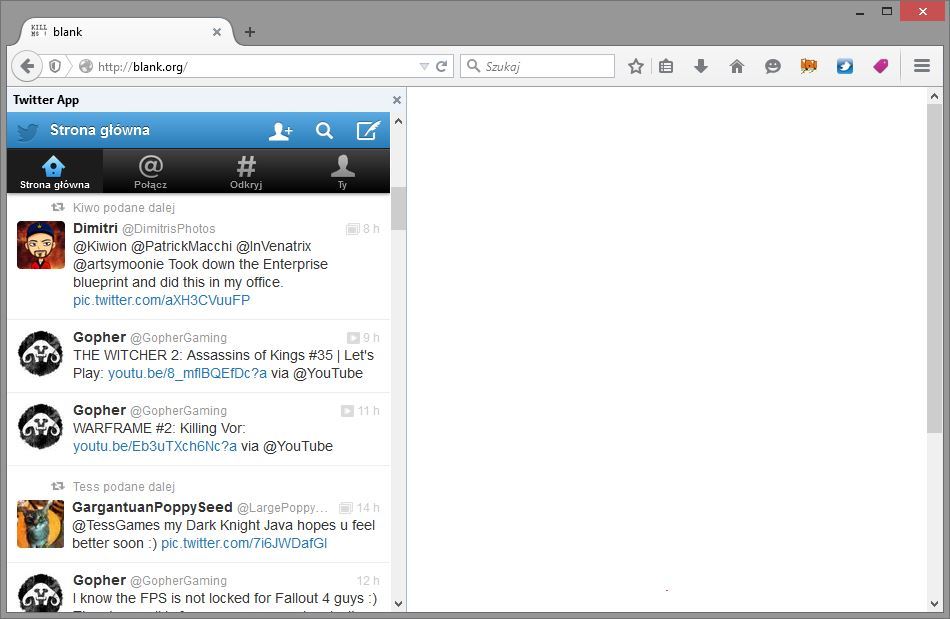Switch to the Strona główna tab

pos(55,171)
